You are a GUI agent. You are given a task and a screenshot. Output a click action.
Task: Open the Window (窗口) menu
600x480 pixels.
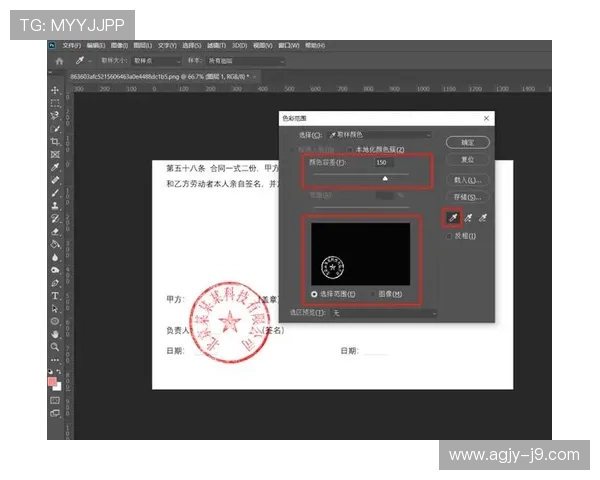[x=289, y=46]
